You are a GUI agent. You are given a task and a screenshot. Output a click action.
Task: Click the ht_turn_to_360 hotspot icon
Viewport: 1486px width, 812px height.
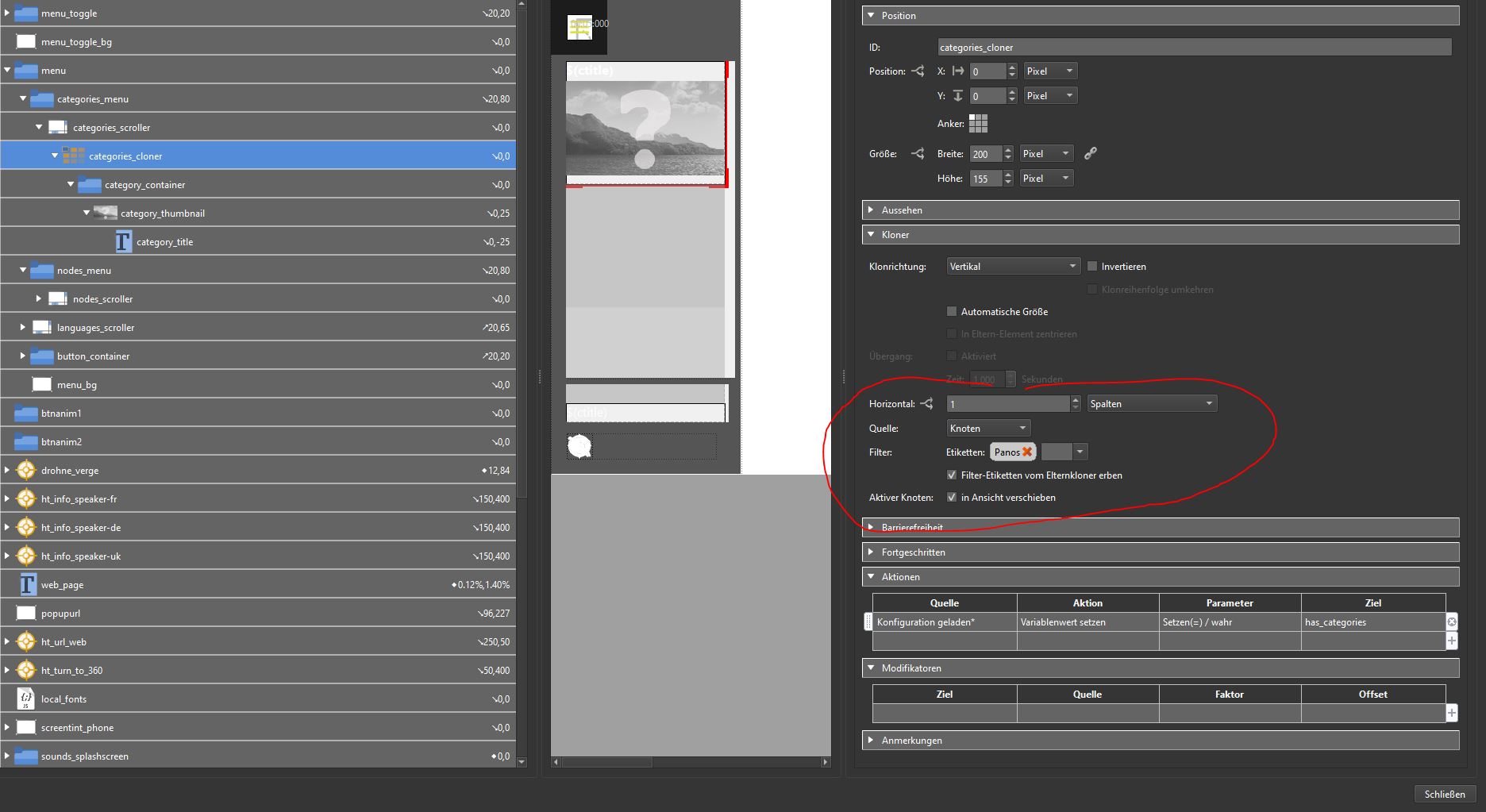pos(26,670)
